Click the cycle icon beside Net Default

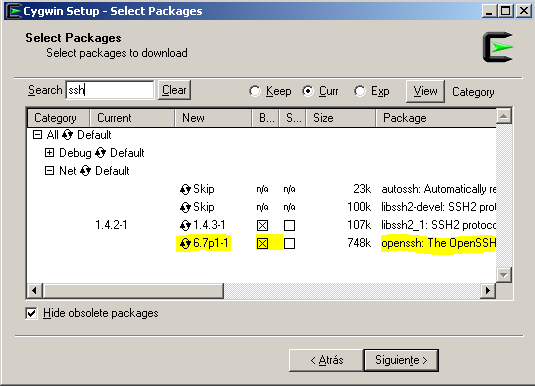[85, 171]
